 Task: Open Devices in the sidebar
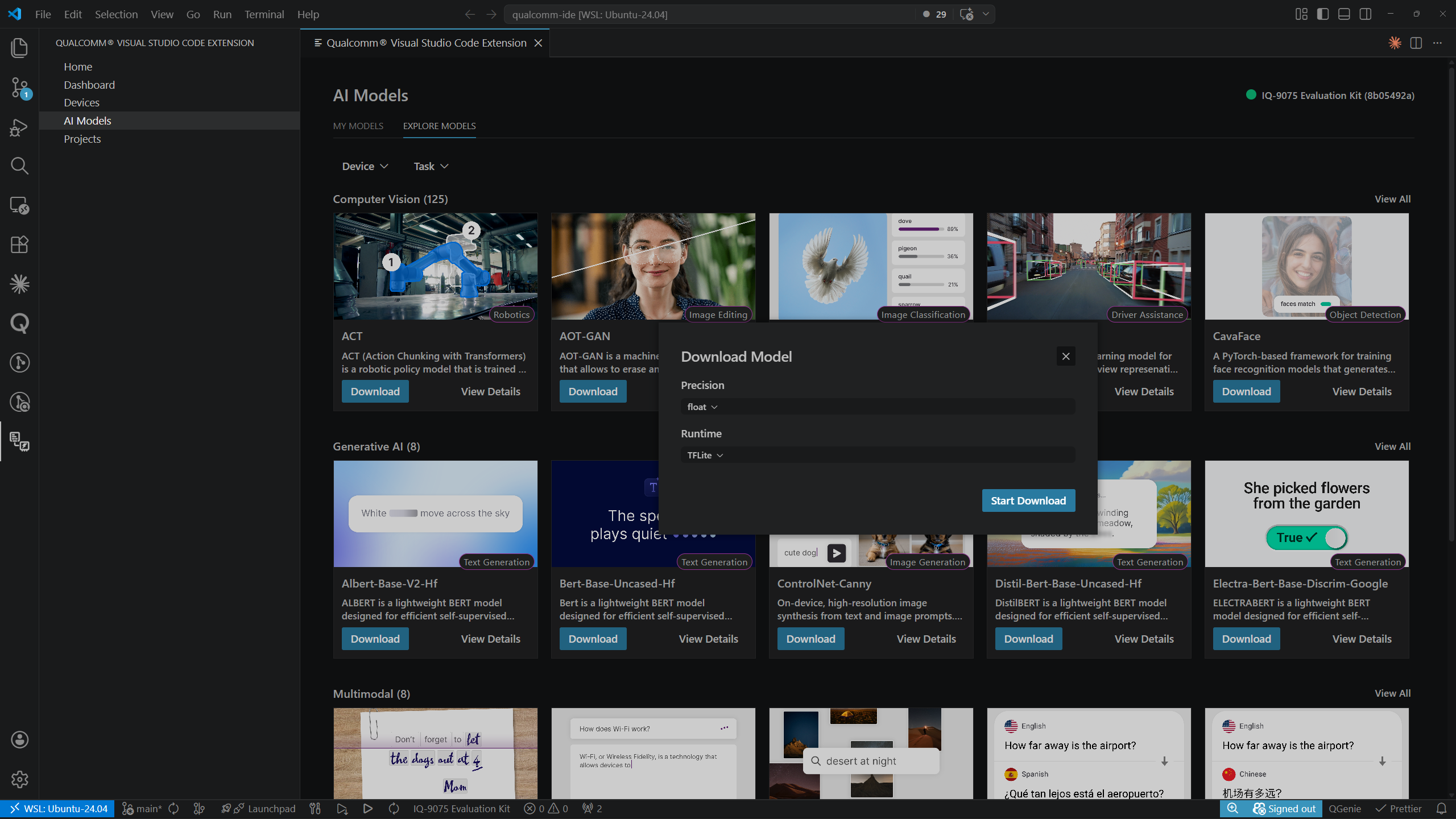coord(169,102)
